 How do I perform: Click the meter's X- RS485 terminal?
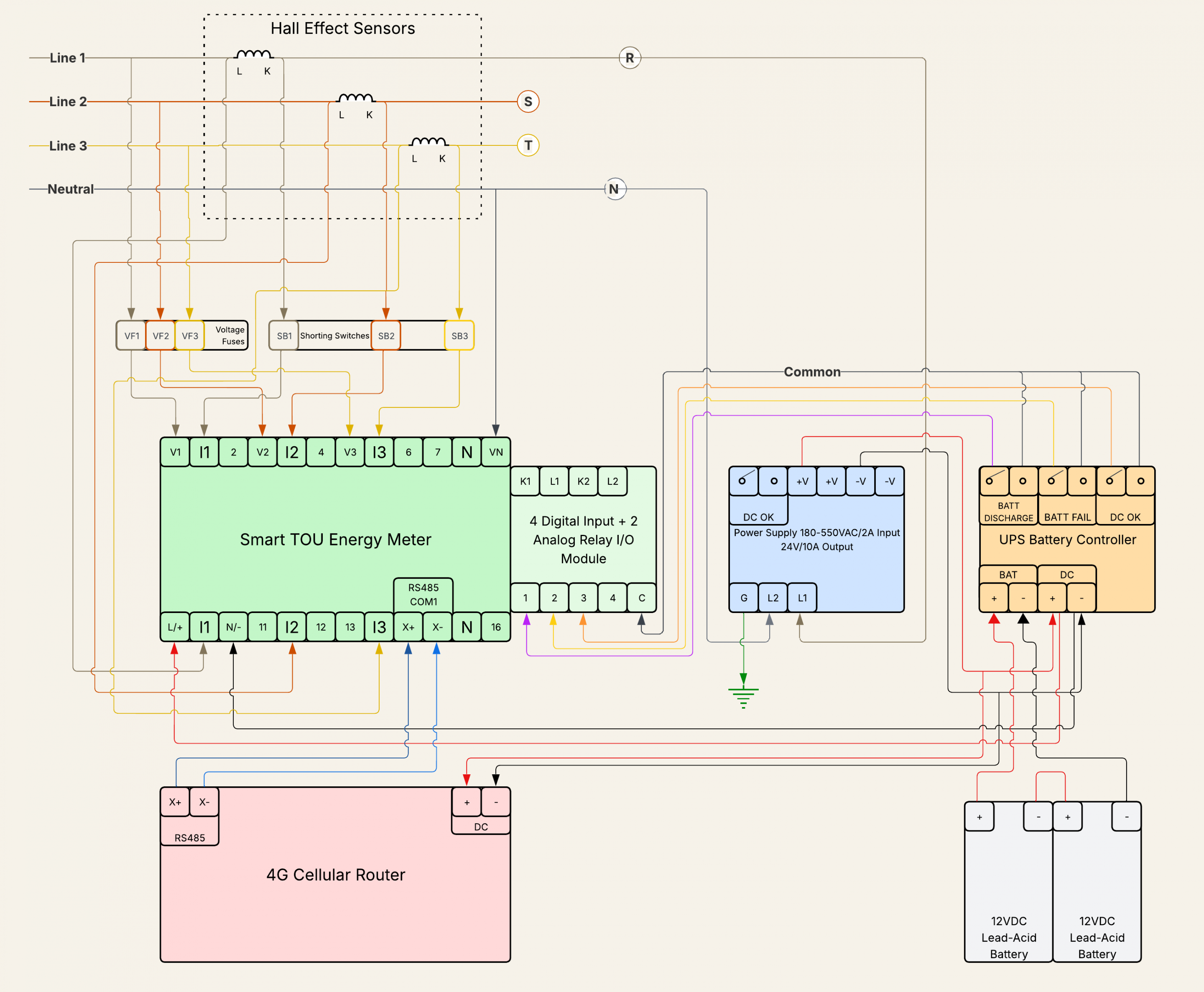[437, 627]
